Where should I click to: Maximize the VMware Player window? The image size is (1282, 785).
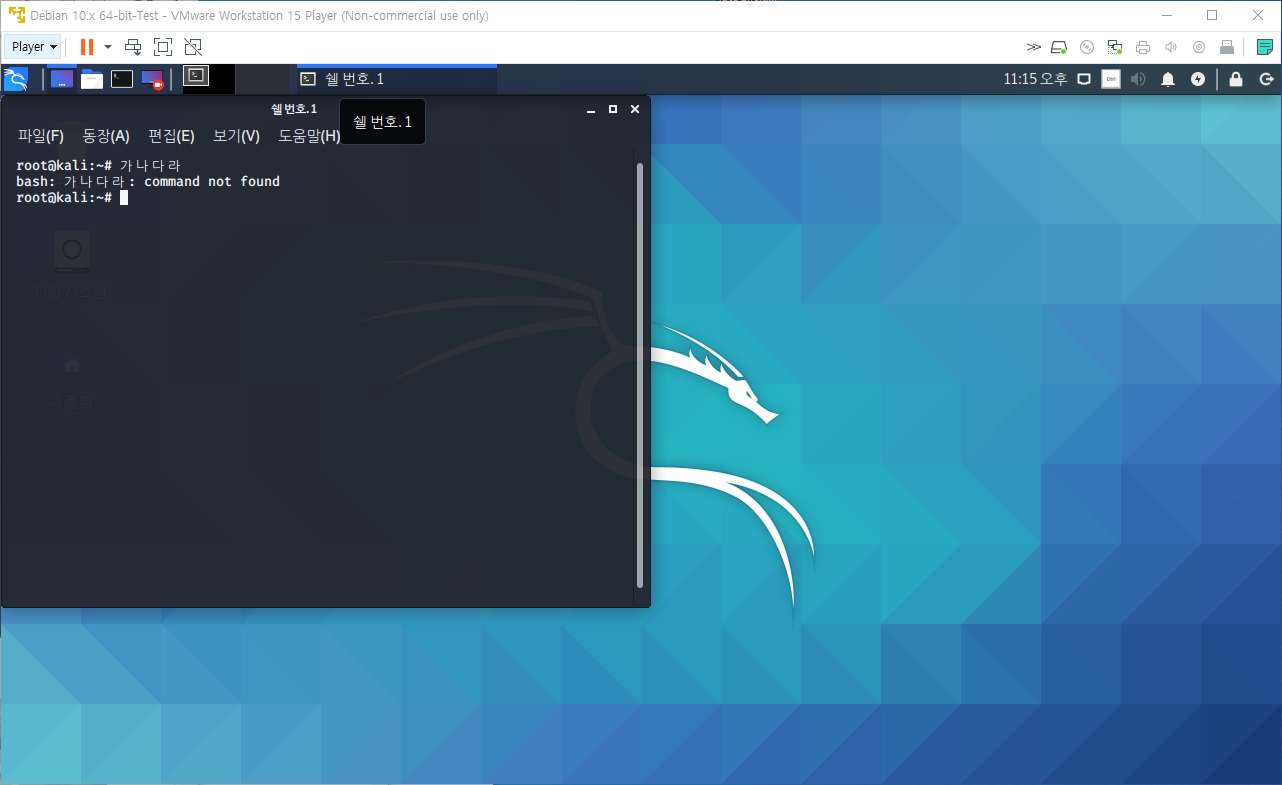pos(1212,15)
